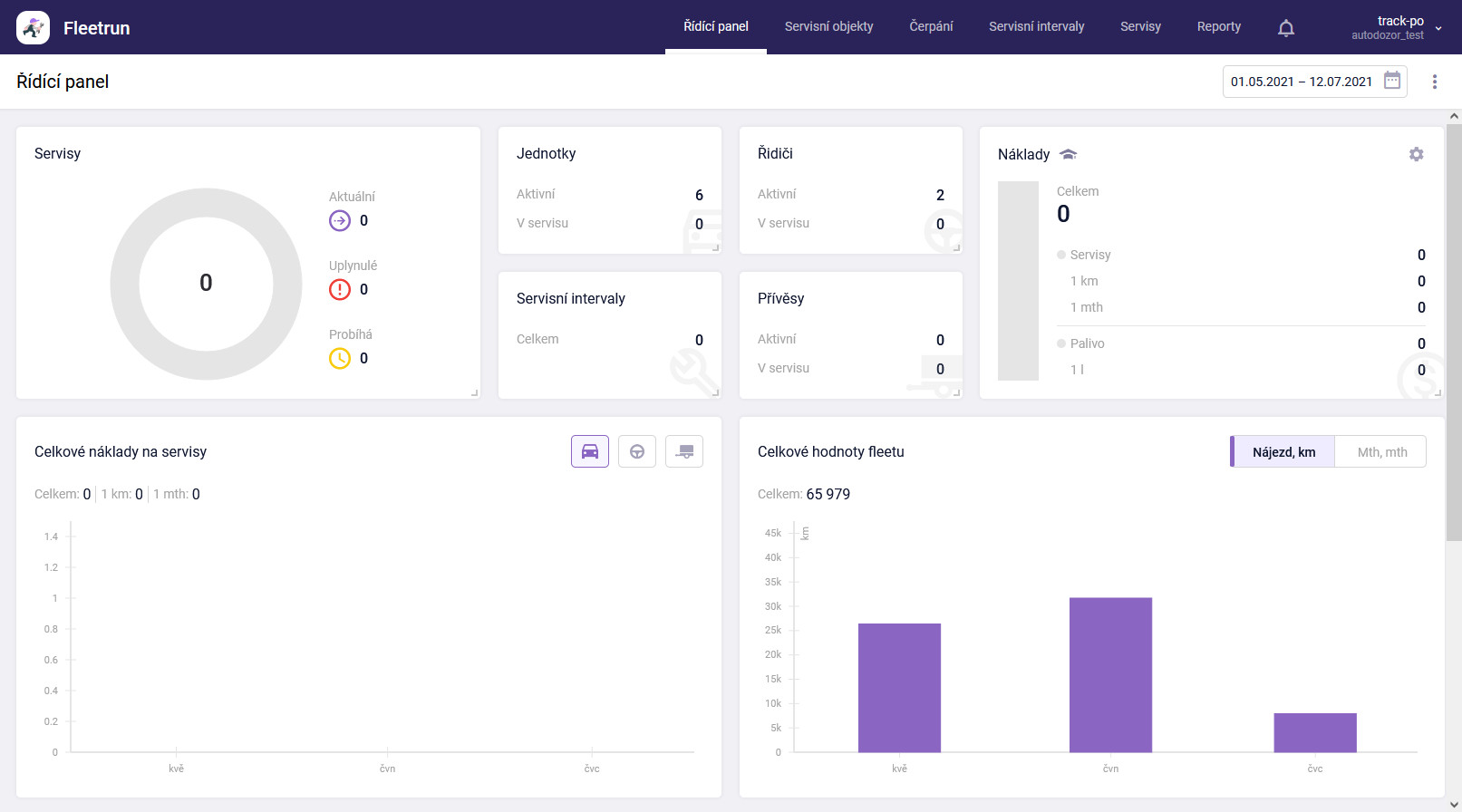
Task: Switch fleet chart to Mth, mth
Action: (1381, 451)
